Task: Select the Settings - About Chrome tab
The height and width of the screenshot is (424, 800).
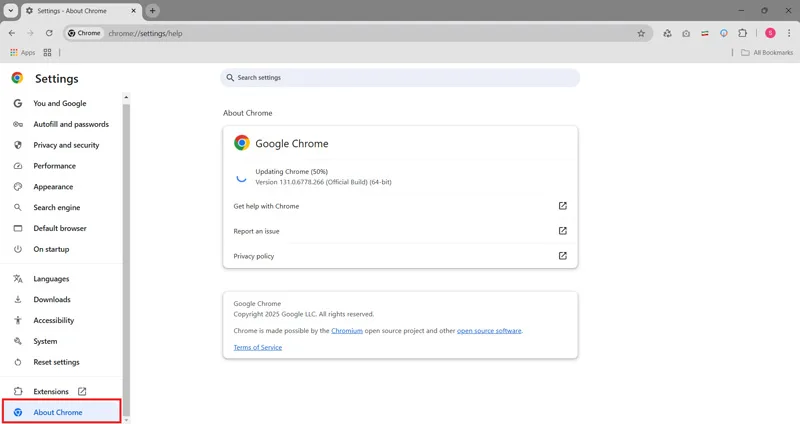Action: (x=82, y=11)
